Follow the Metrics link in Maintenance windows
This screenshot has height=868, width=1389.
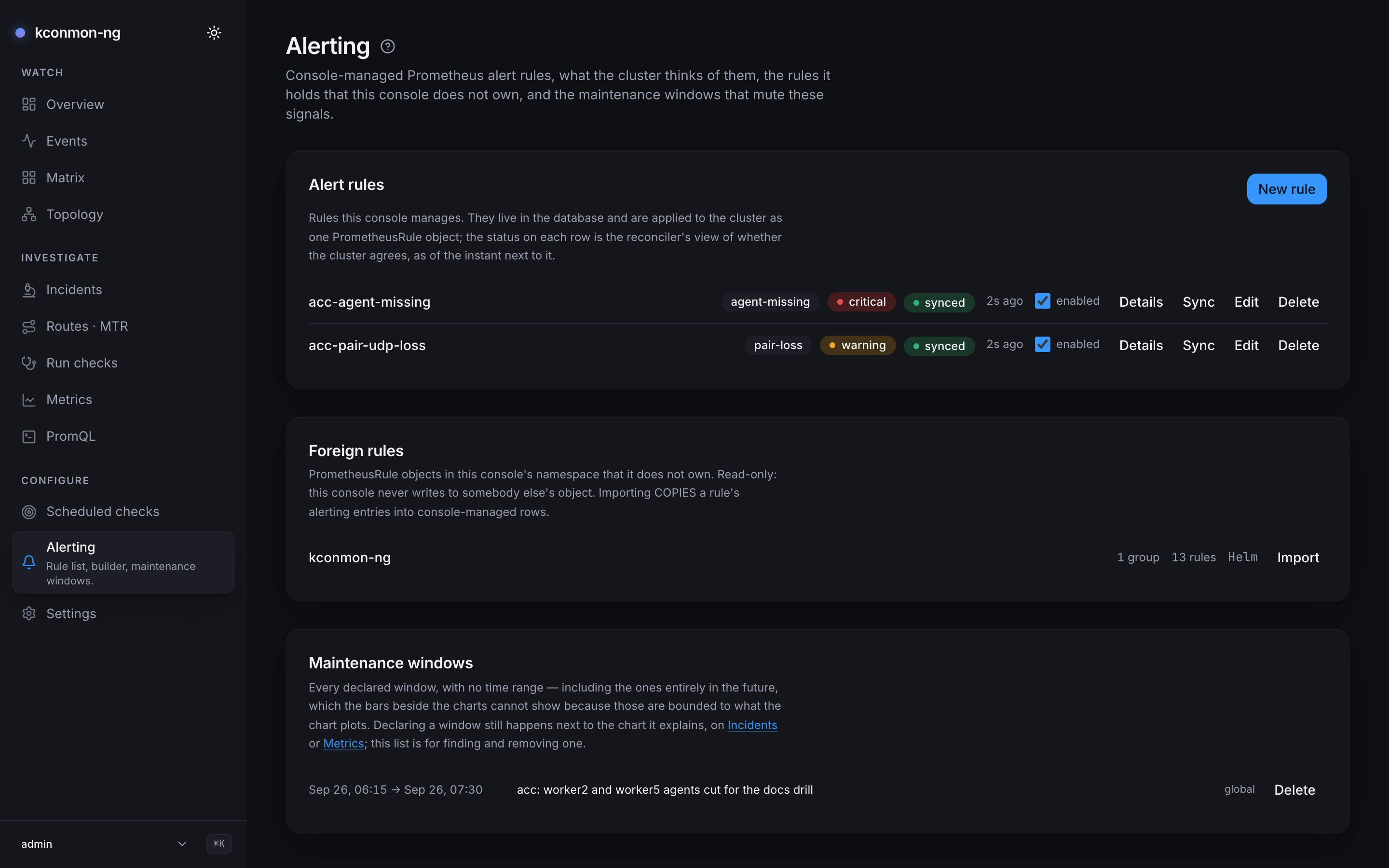click(x=343, y=744)
